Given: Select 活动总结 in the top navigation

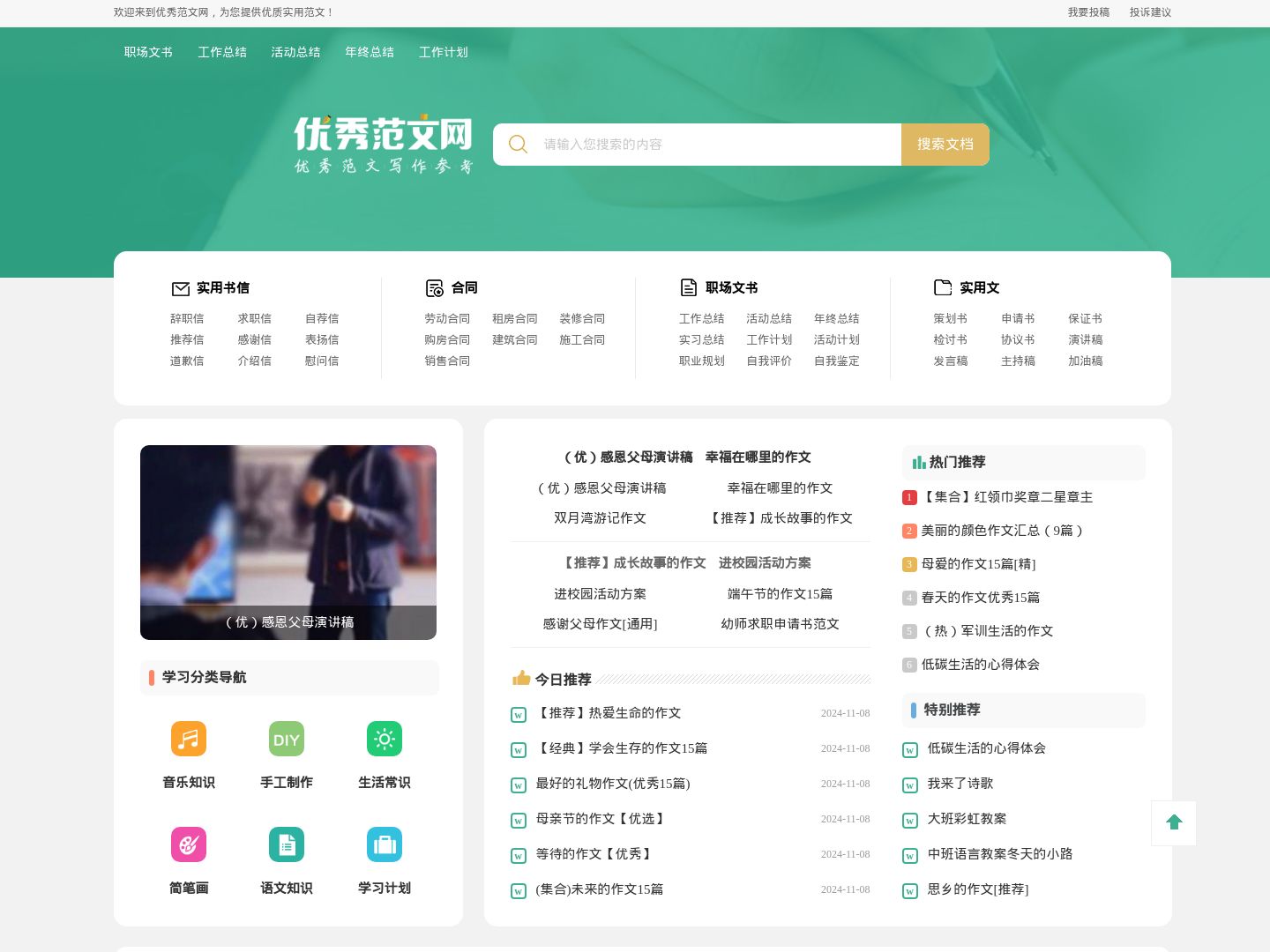Looking at the screenshot, I should tap(295, 52).
